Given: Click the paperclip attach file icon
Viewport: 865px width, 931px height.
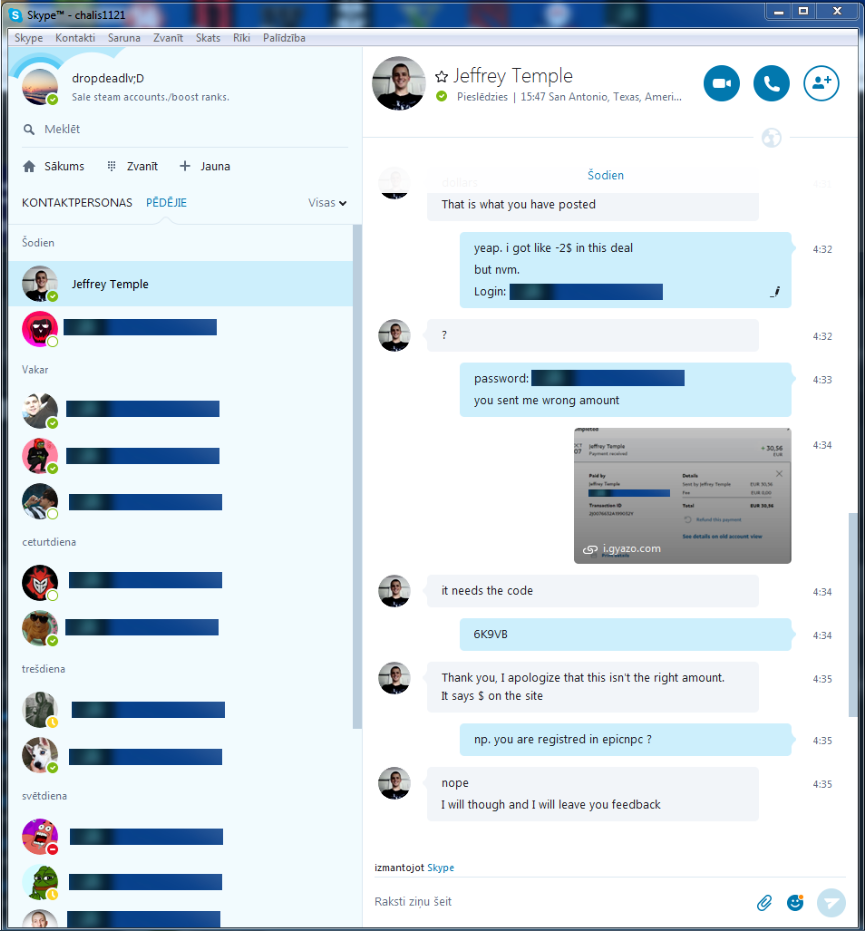Looking at the screenshot, I should (x=765, y=902).
